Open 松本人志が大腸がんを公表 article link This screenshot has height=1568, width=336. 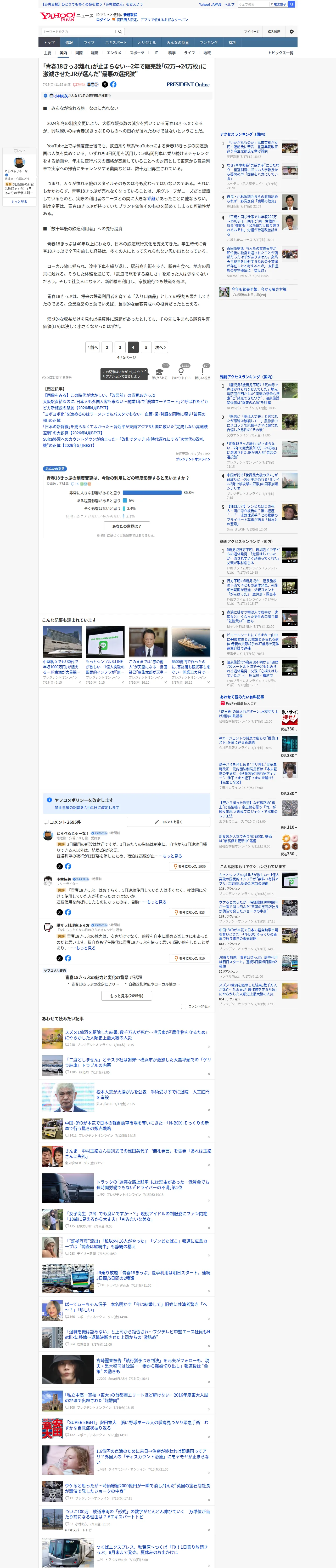(x=153, y=1094)
